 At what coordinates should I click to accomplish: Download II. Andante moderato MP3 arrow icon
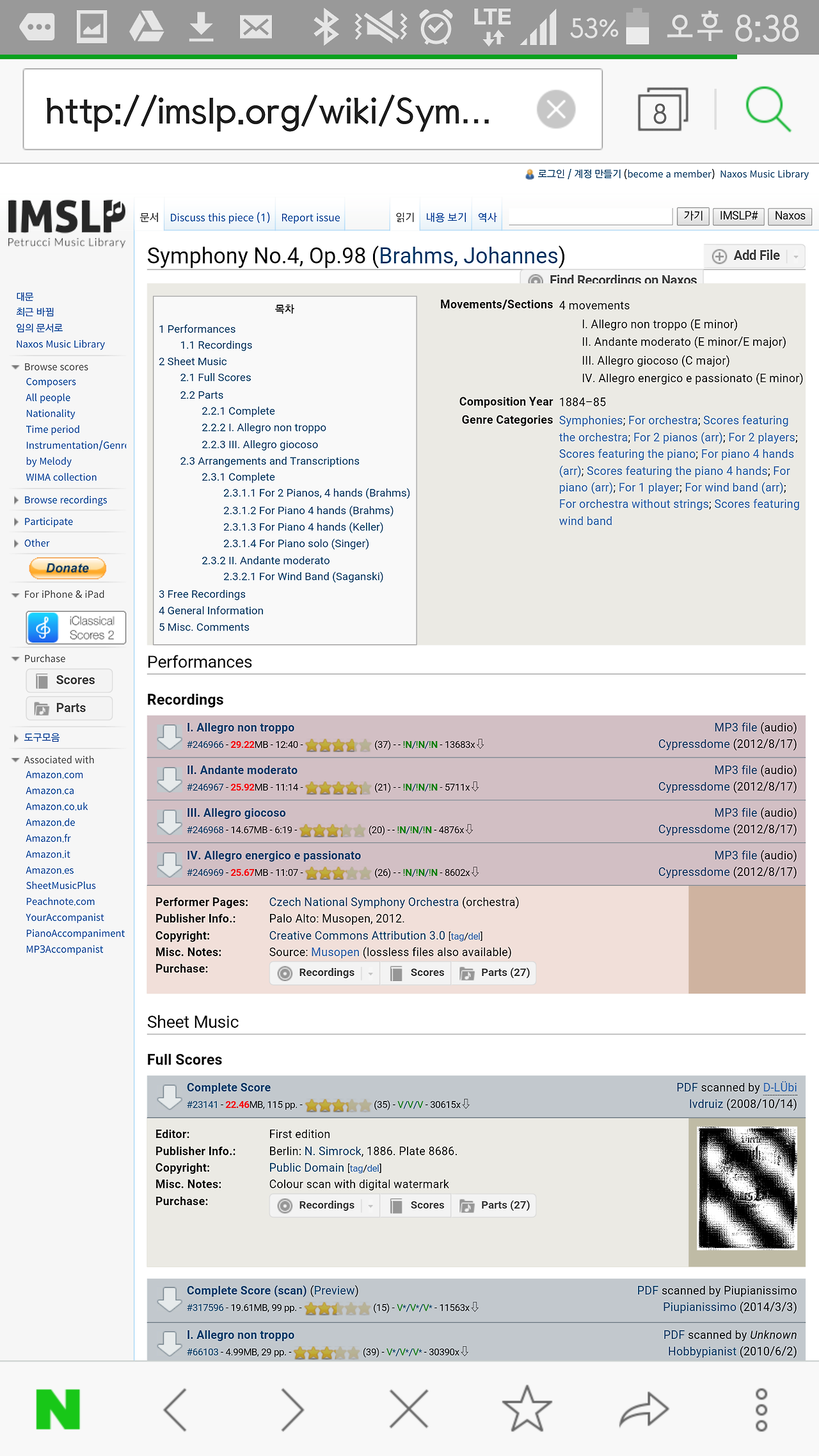170,779
